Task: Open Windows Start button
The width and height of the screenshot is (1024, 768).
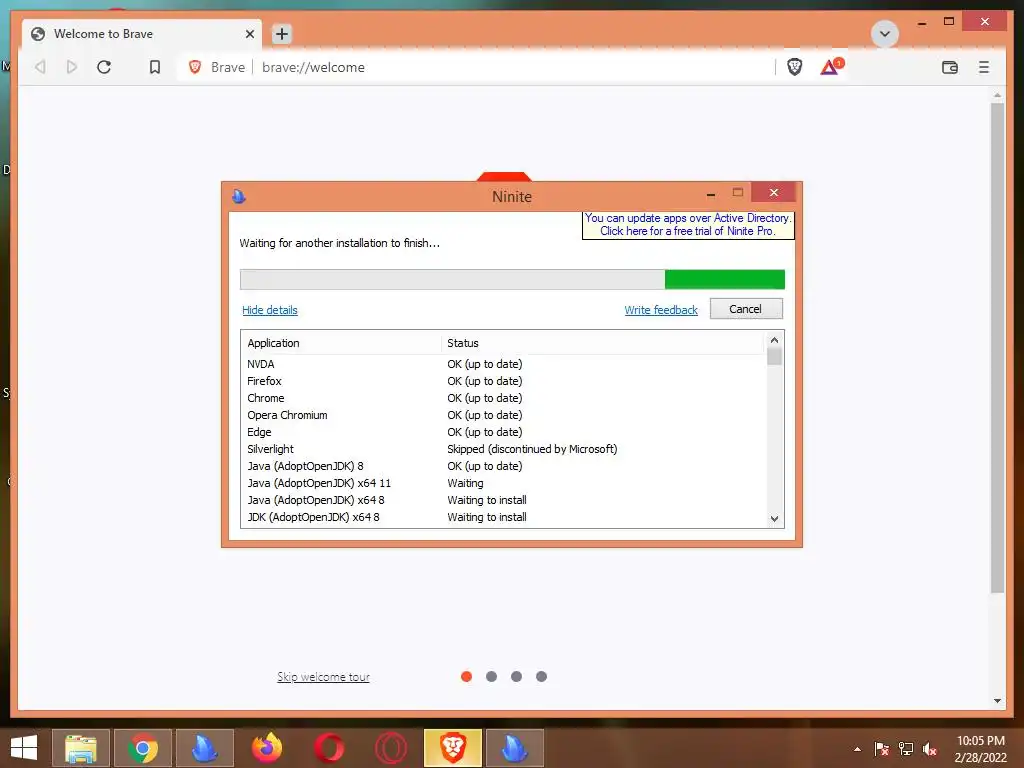Action: click(24, 748)
